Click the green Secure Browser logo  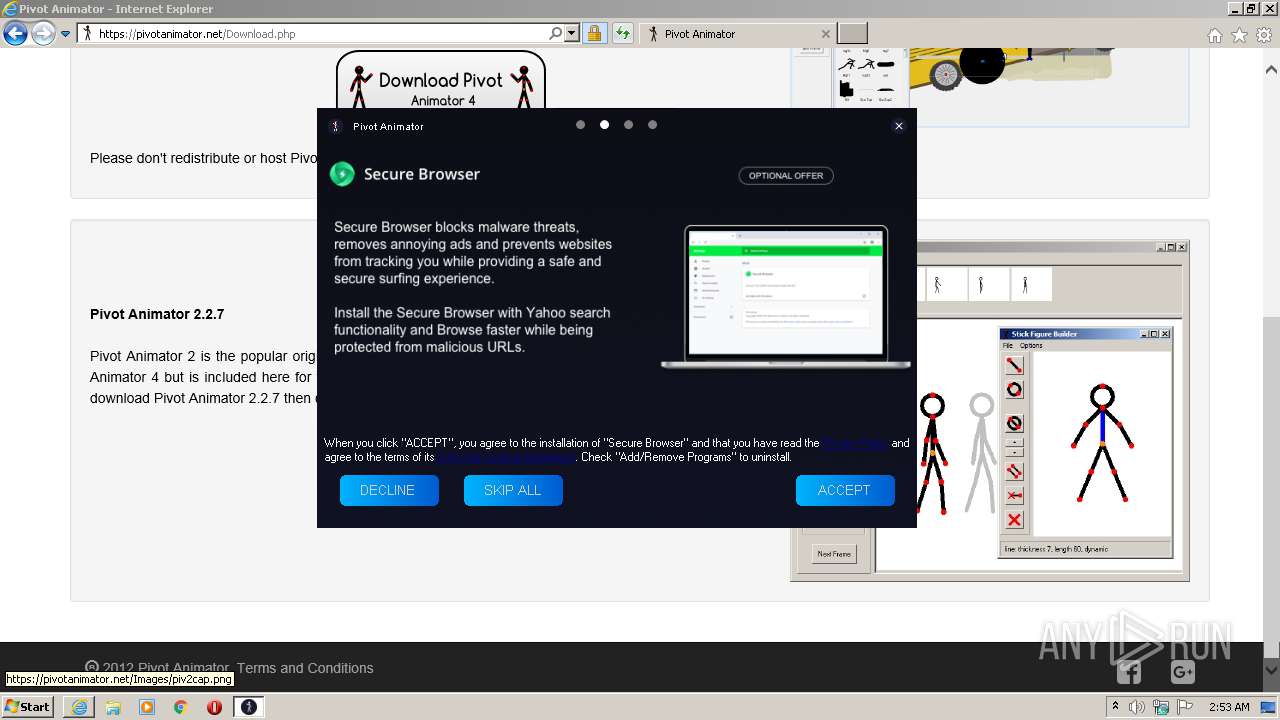point(342,174)
